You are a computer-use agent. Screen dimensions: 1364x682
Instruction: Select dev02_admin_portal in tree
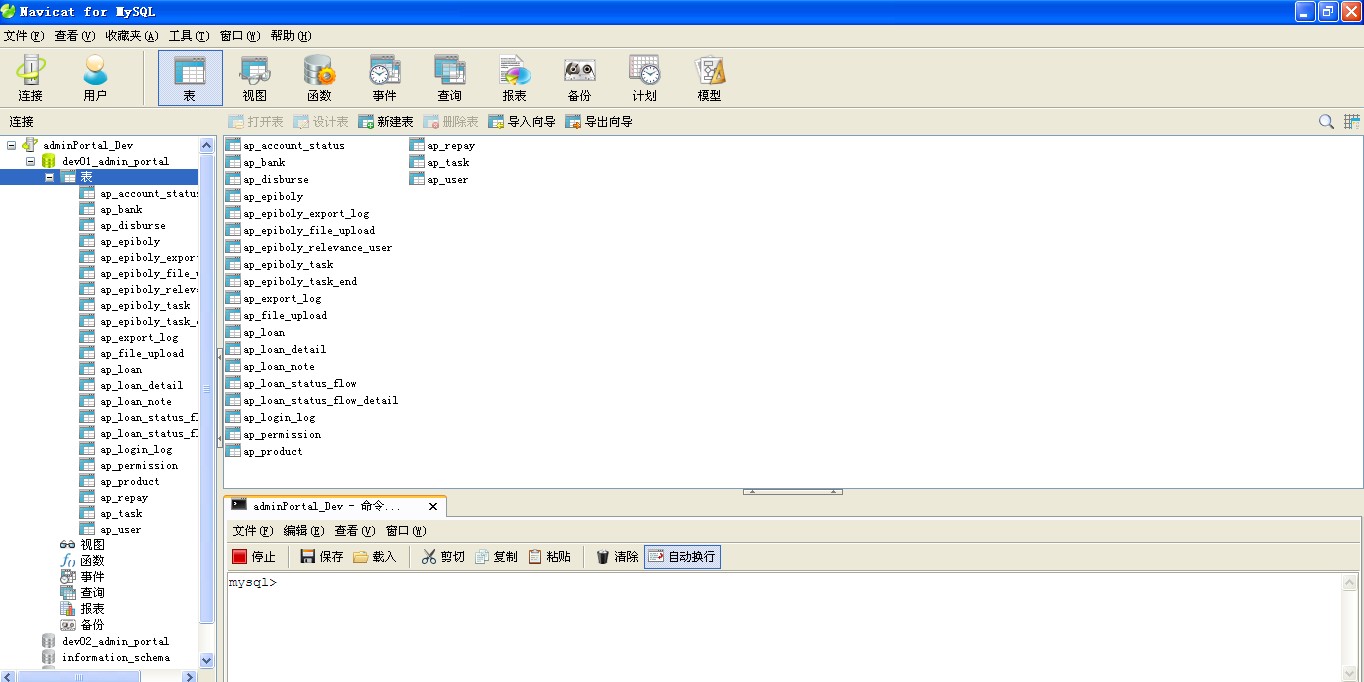coord(115,641)
